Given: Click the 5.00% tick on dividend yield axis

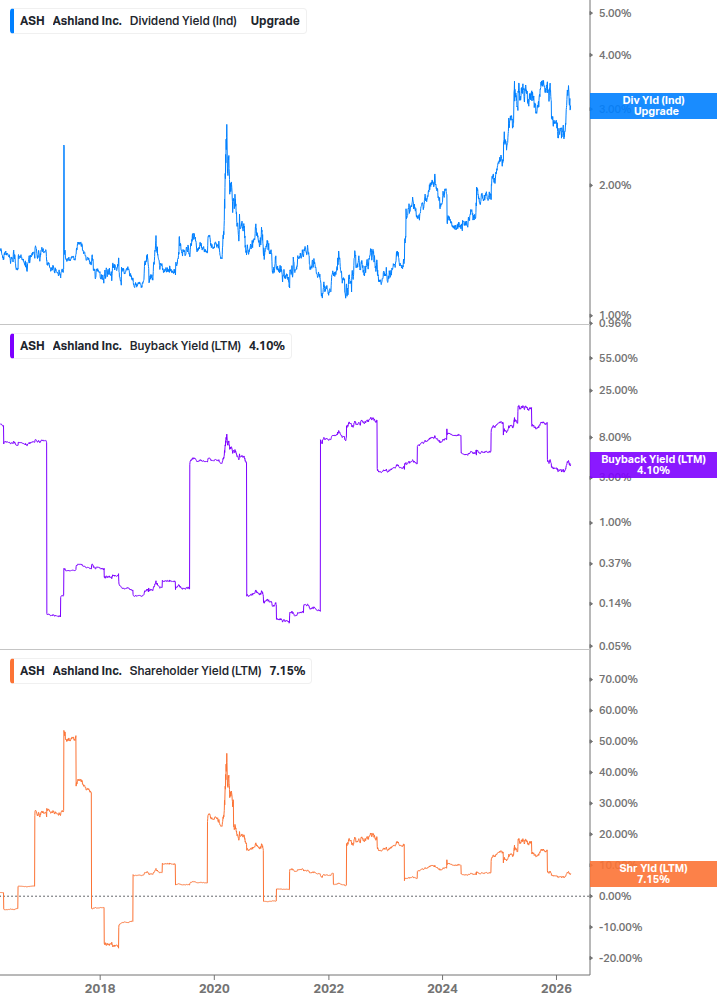Looking at the screenshot, I should pyautogui.click(x=615, y=13).
